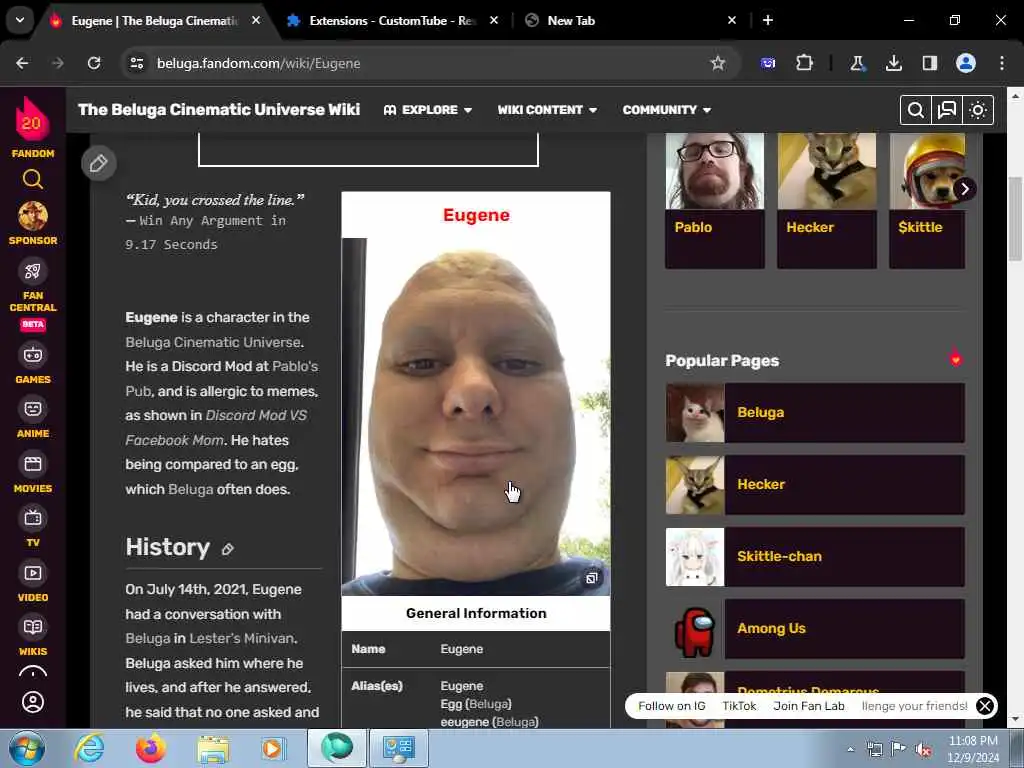This screenshot has height=768, width=1024.
Task: Reload the page
Action: [94, 63]
